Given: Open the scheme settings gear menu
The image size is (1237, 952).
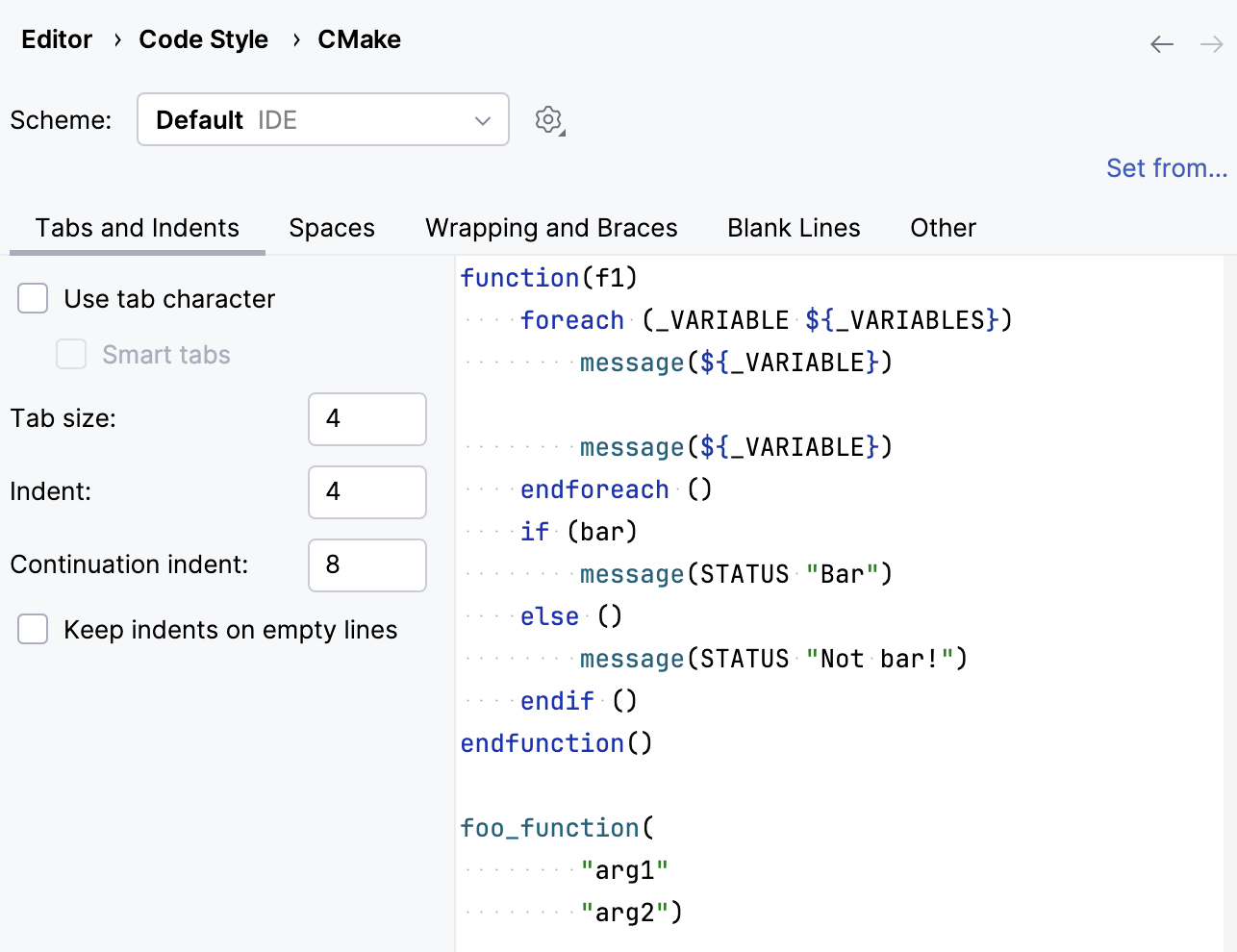Looking at the screenshot, I should point(548,119).
